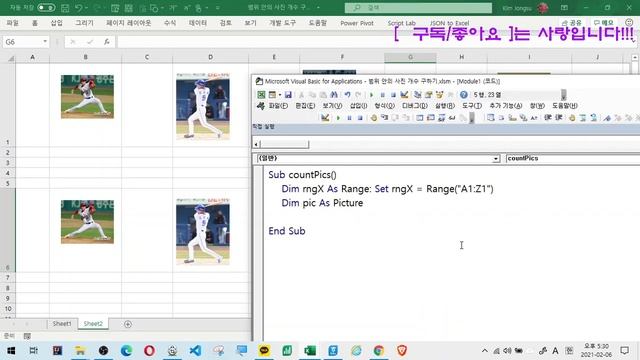Open the Name Box dropdown showing G6

(x=45, y=42)
